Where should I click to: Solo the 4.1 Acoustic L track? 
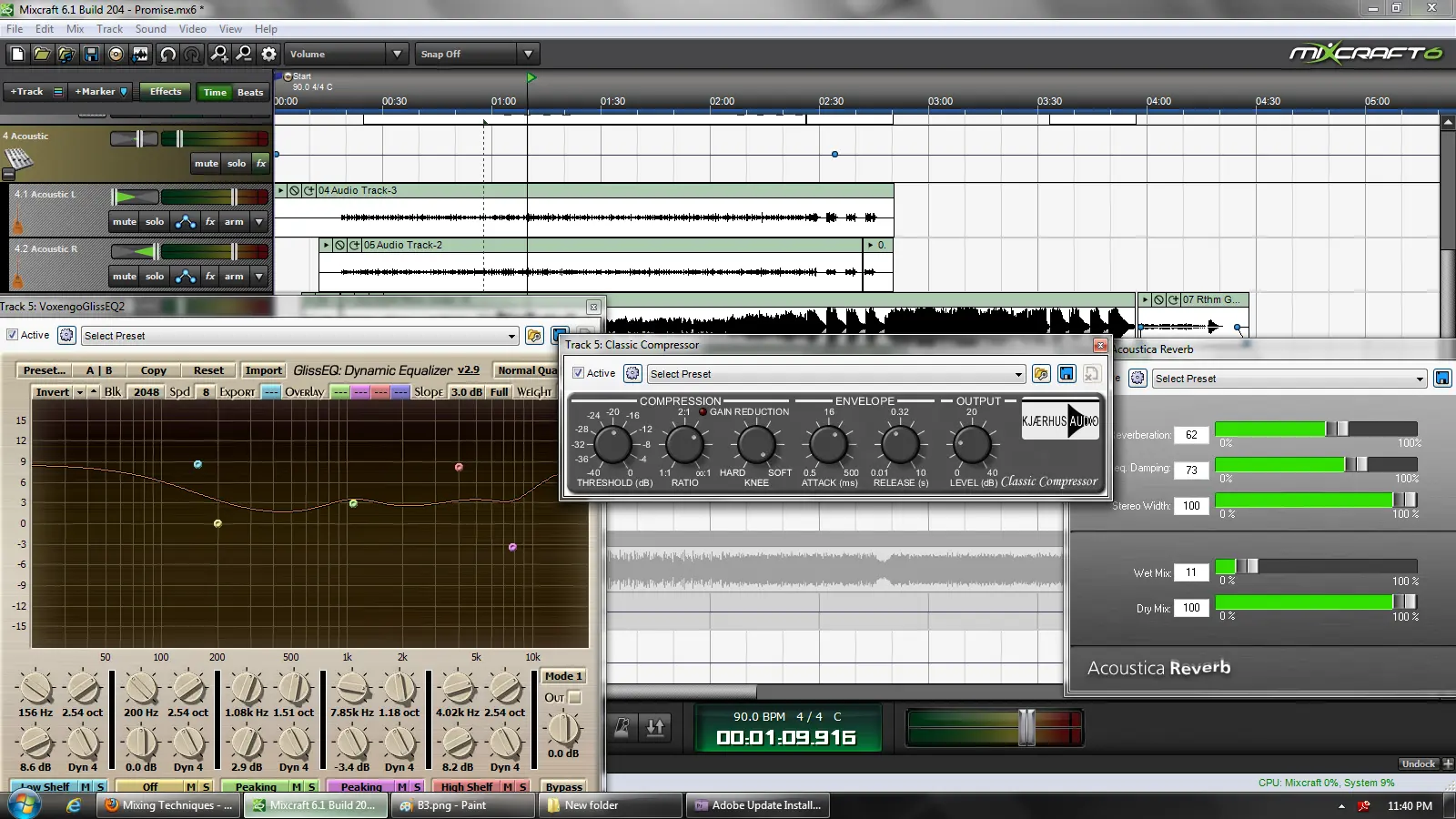pos(156,222)
